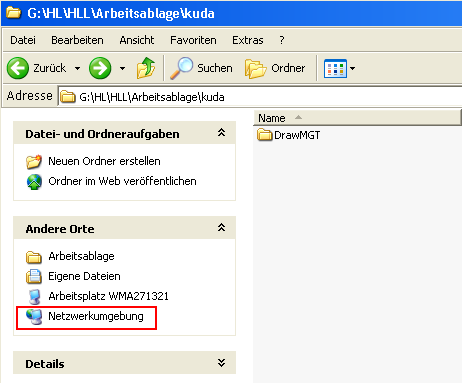The height and width of the screenshot is (383, 462).
Task: Open the Extras menu
Action: [x=248, y=40]
